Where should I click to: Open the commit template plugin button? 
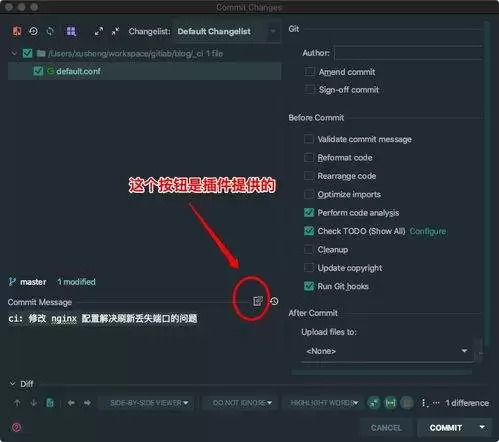(258, 301)
